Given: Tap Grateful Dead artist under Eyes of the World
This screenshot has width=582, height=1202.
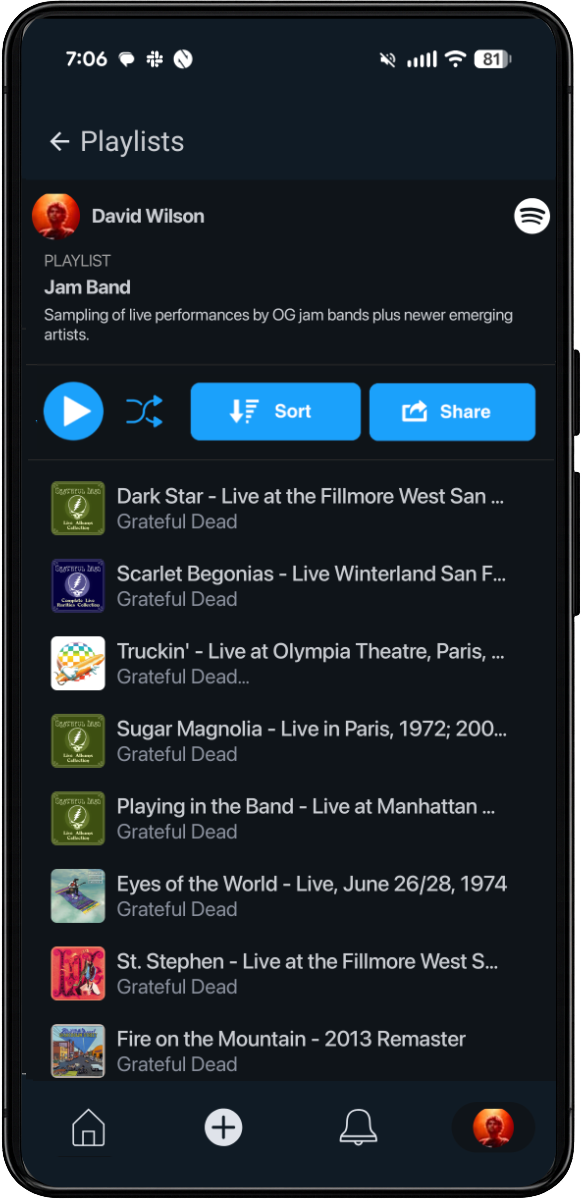Looking at the screenshot, I should 177,910.
